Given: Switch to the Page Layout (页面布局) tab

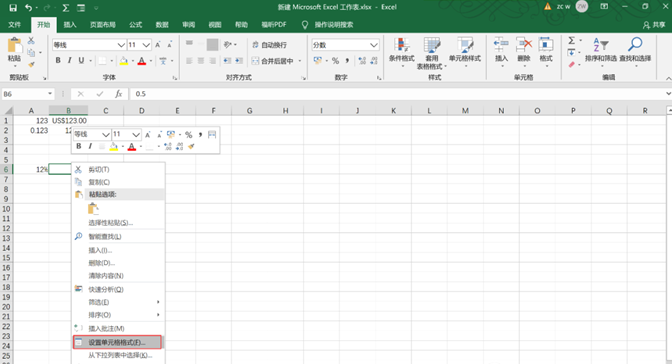Looking at the screenshot, I should click(x=102, y=25).
